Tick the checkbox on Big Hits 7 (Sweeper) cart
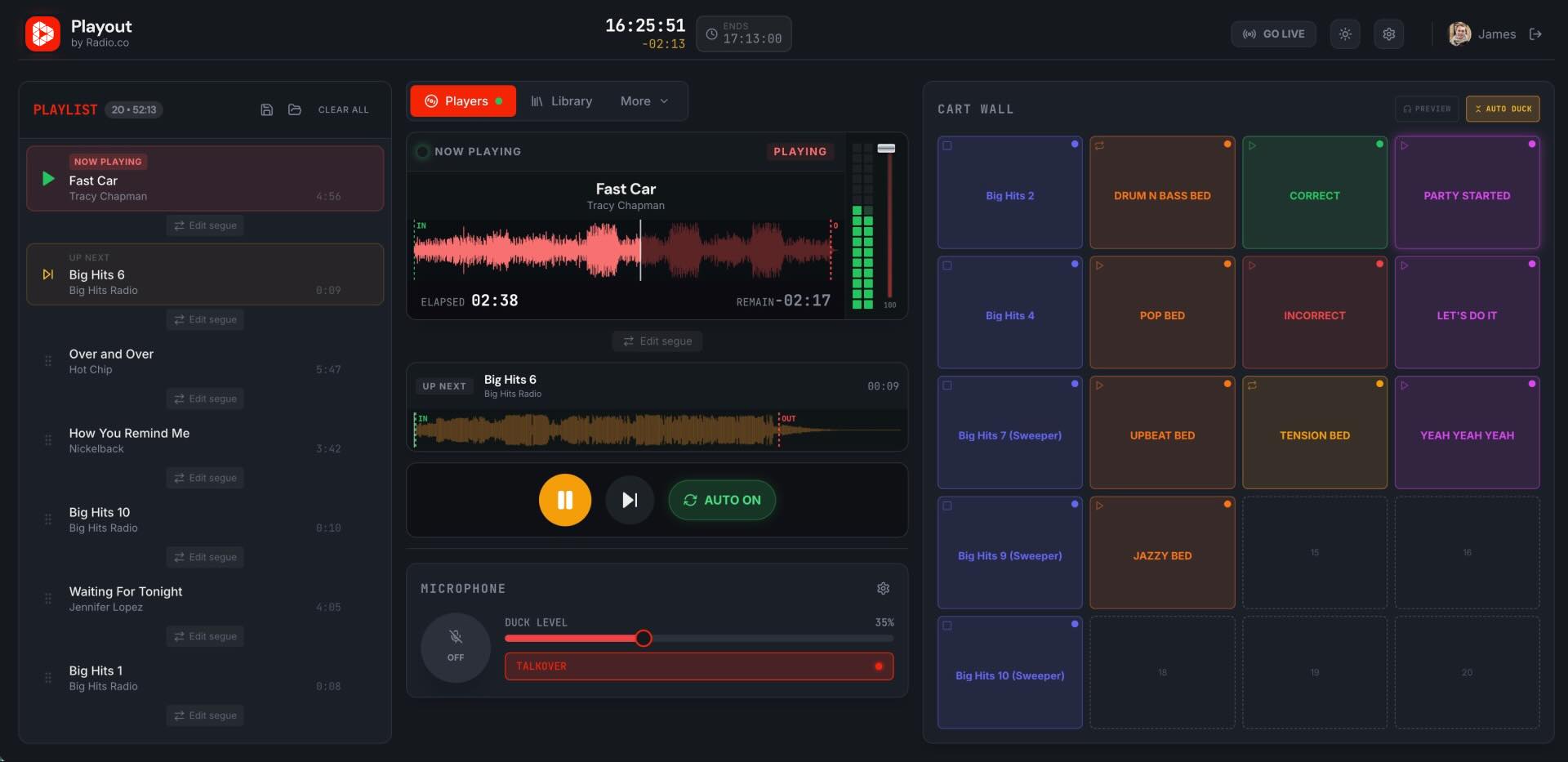1568x762 pixels. click(x=947, y=385)
